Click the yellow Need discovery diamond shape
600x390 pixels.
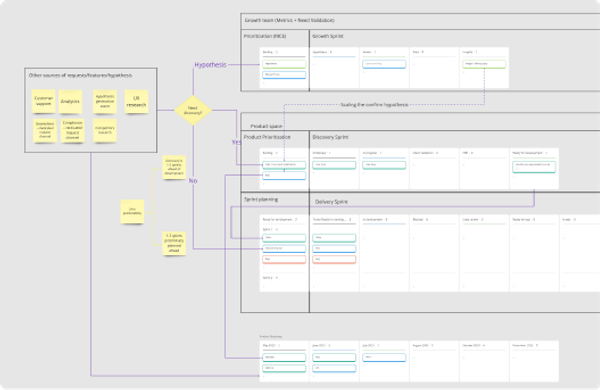click(193, 110)
